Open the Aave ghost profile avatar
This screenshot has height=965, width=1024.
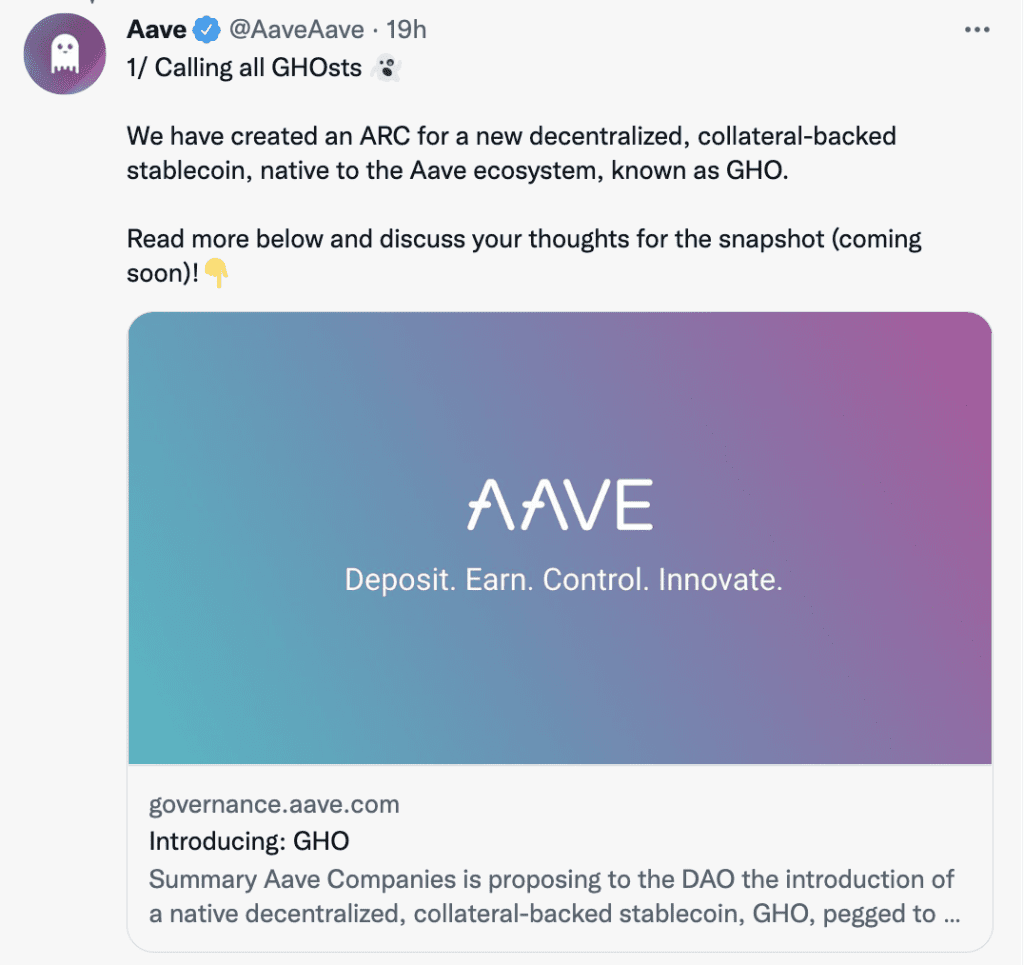tap(65, 54)
